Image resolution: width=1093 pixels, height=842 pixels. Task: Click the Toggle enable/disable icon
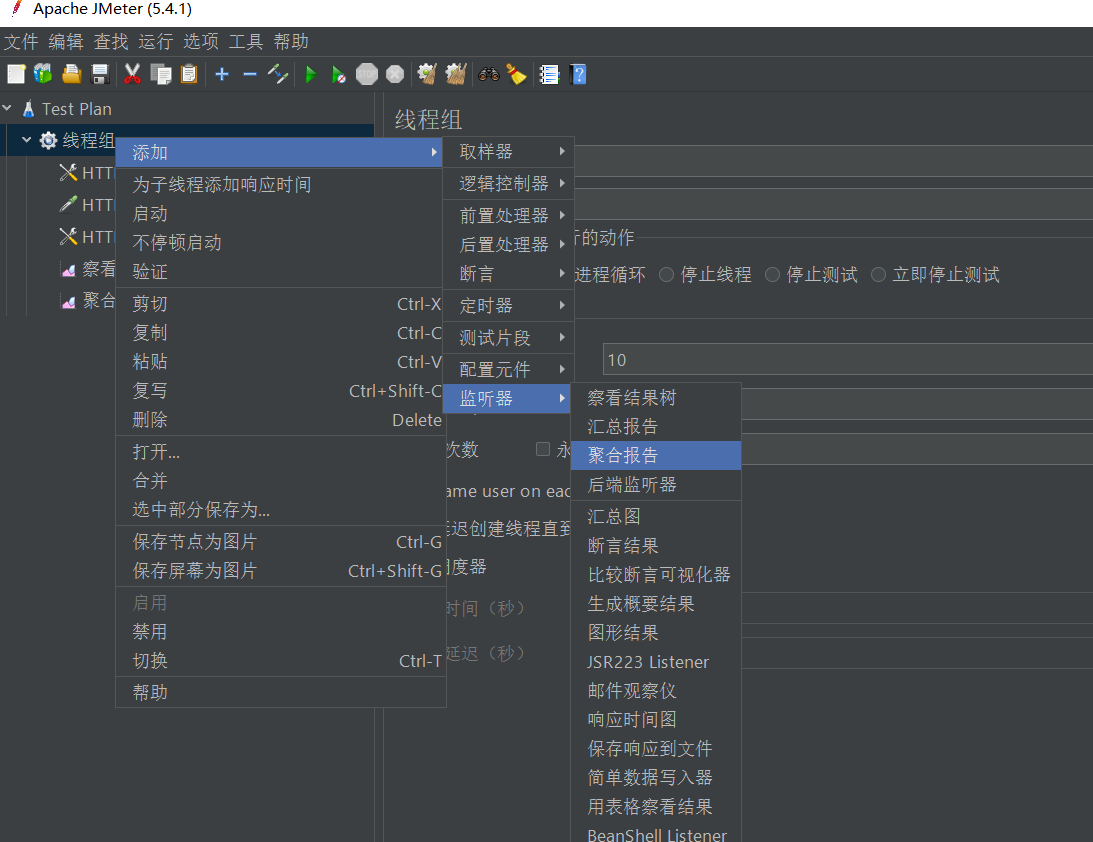tap(278, 74)
